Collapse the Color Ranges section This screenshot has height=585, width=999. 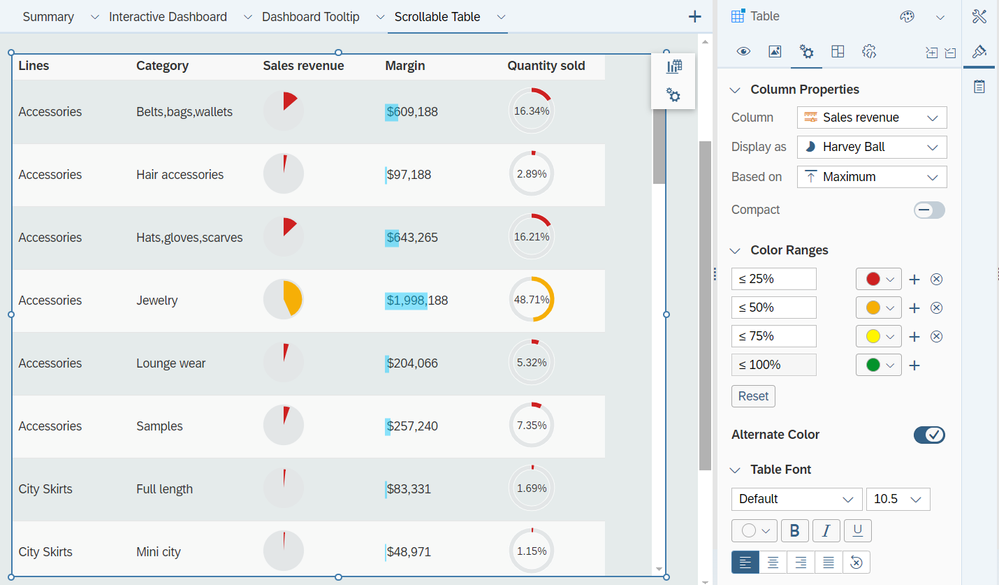coord(735,250)
